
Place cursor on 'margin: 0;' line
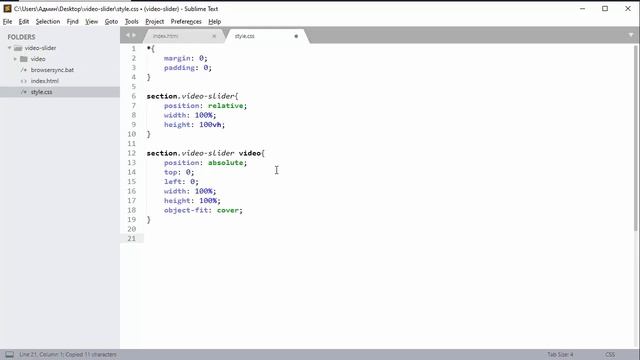186,58
